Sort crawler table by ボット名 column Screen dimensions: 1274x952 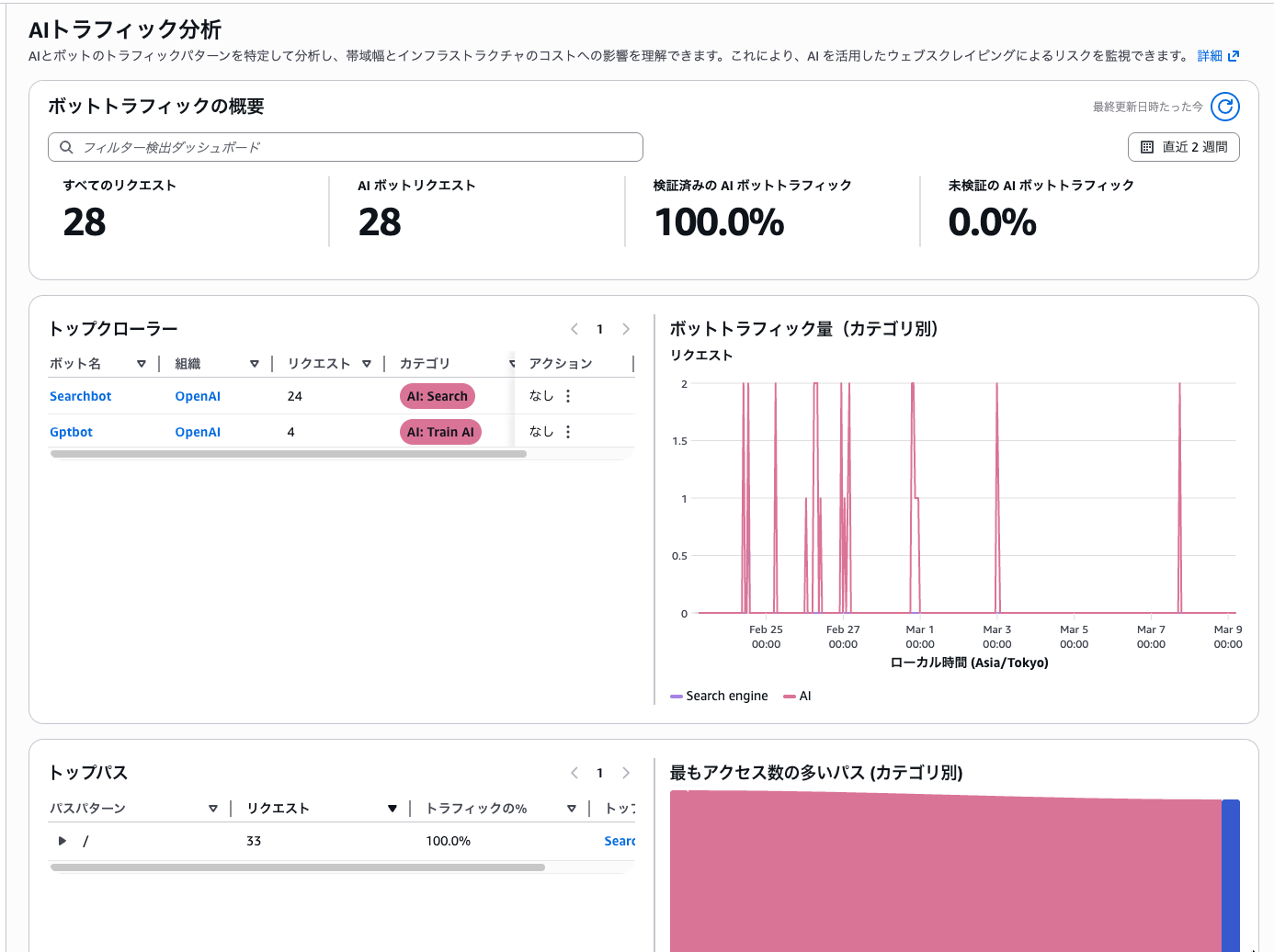tap(141, 364)
